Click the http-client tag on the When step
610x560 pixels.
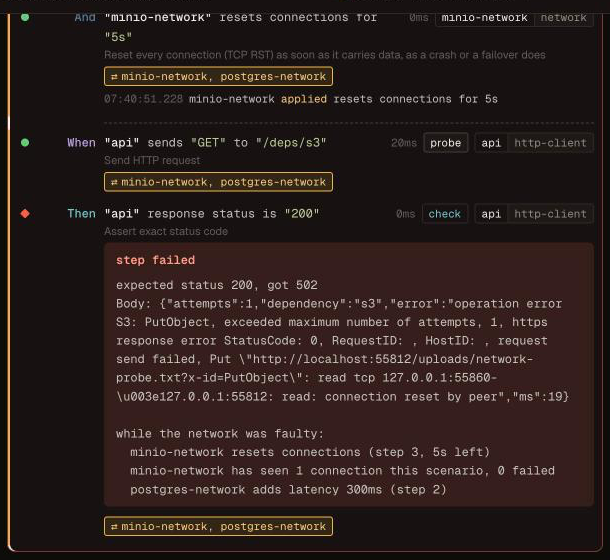click(x=550, y=143)
